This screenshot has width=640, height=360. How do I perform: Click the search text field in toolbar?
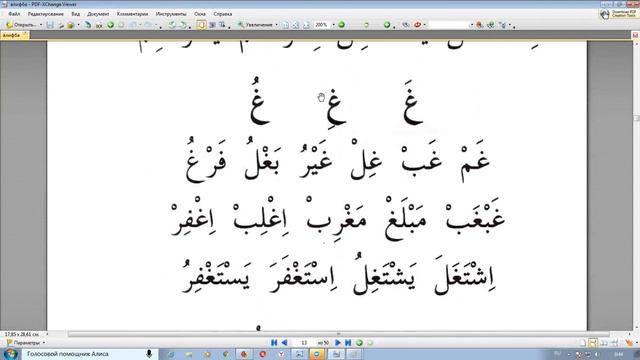pos(449,25)
